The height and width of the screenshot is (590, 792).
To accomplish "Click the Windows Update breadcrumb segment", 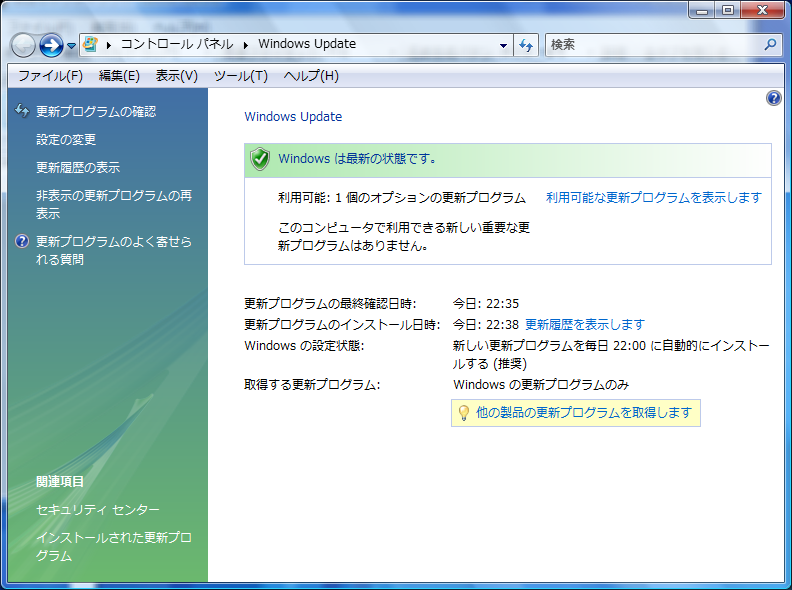I will [x=307, y=44].
